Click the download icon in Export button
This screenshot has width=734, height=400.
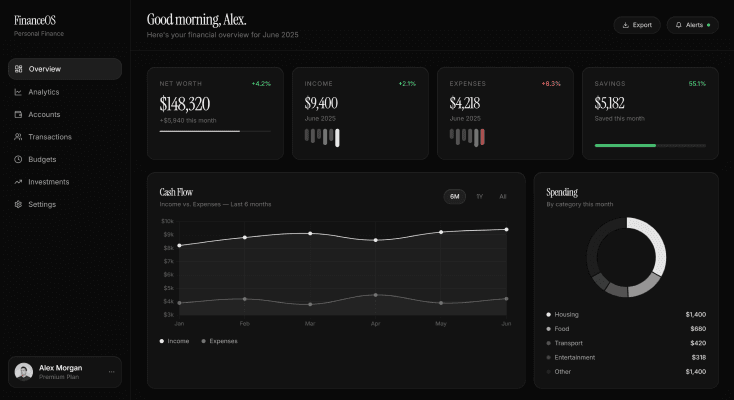(625, 25)
